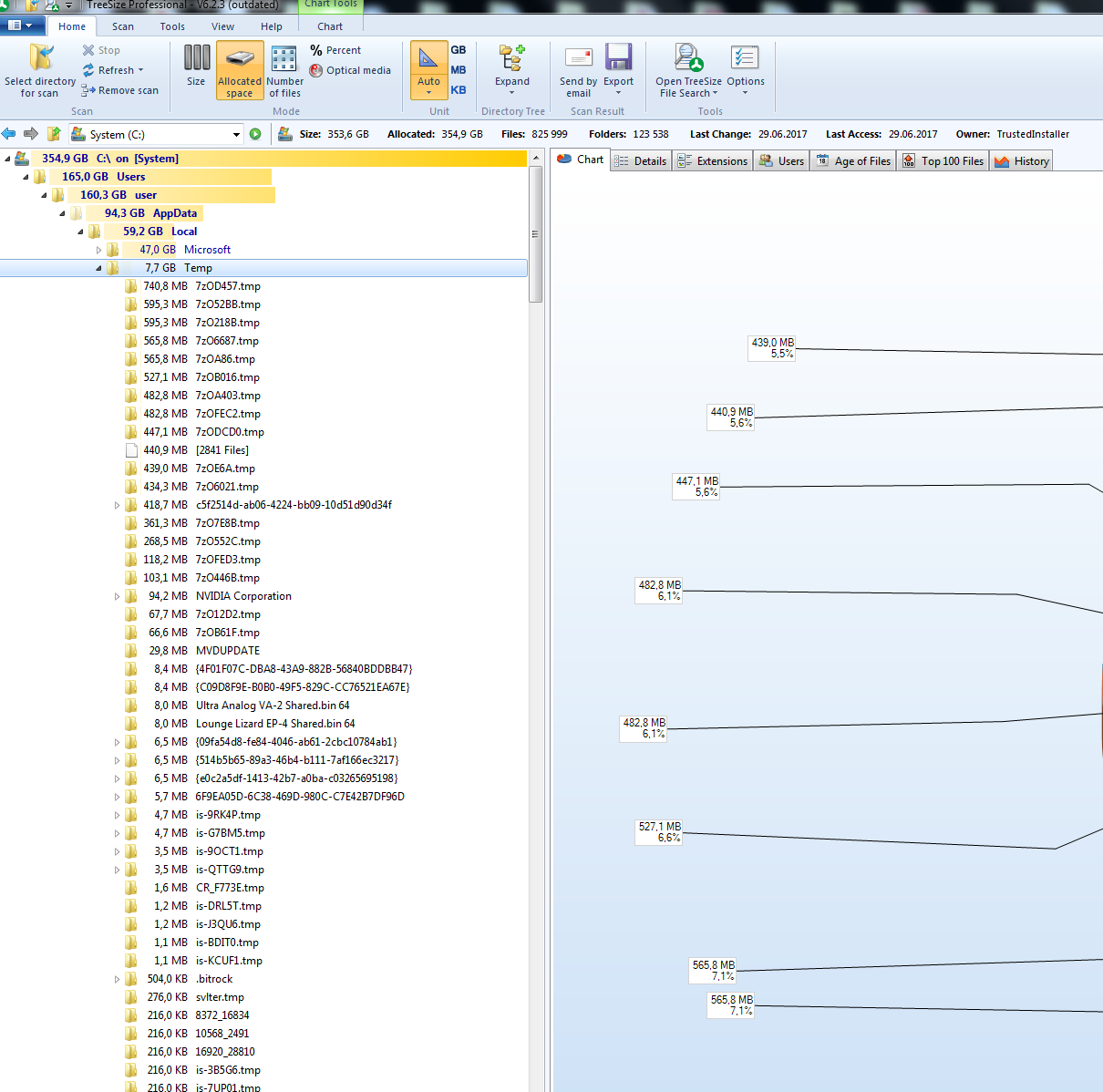Viewport: 1103px width, 1092px height.
Task: Expand the Microsoft folder node
Action: click(99, 250)
